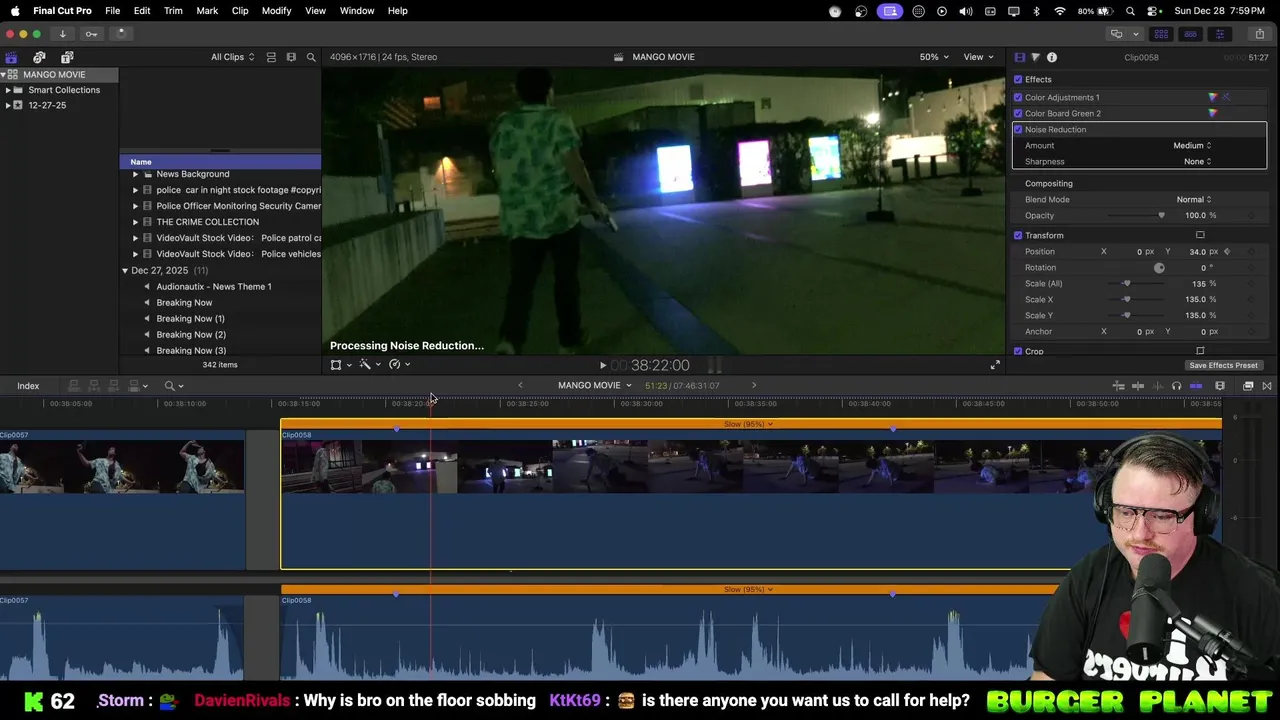This screenshot has height=720, width=1280.
Task: Enter full screen viewer playback
Action: 994,365
